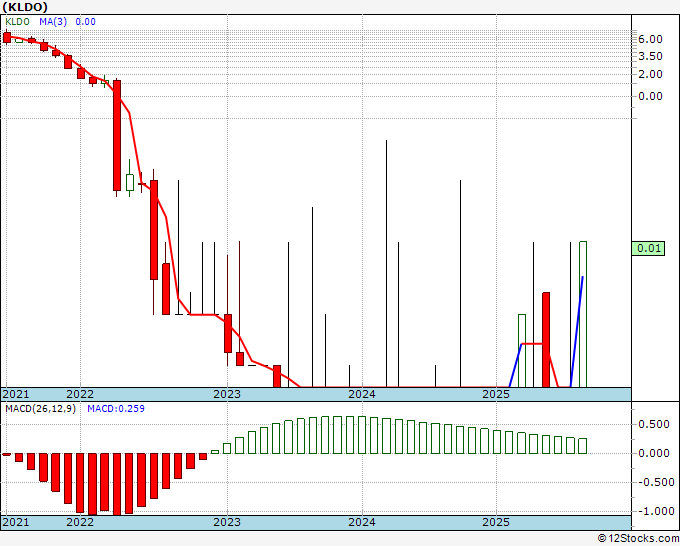Click 2021 on the price chart time axis

click(x=16, y=394)
